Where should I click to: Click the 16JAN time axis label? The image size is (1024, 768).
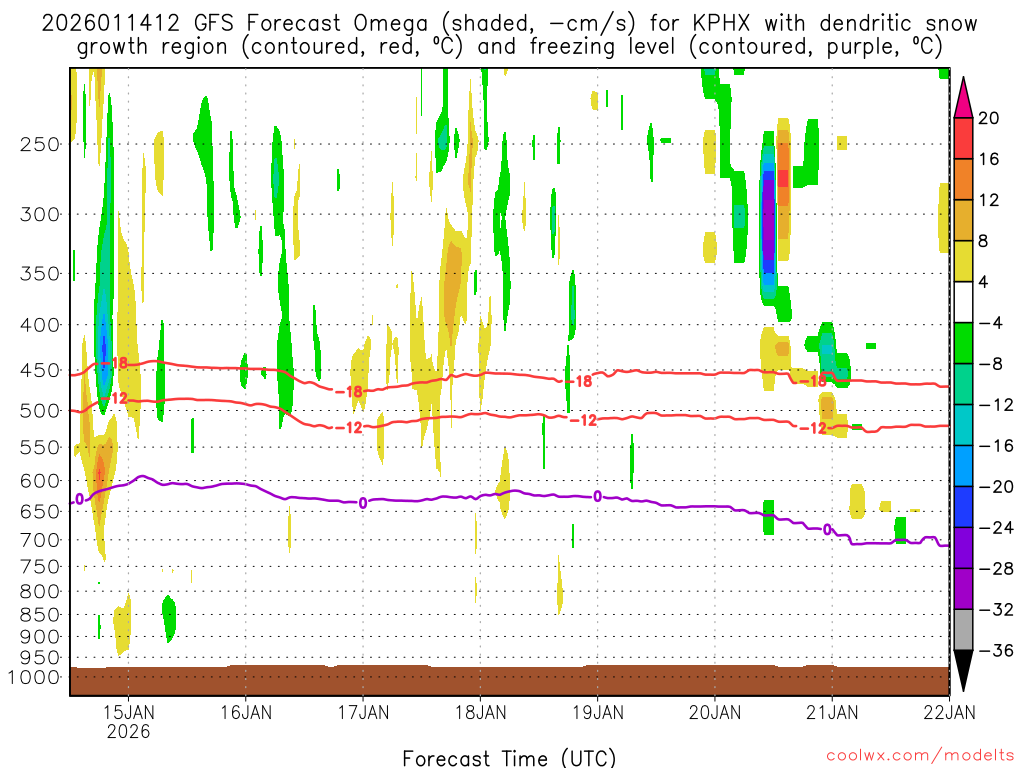tap(246, 712)
